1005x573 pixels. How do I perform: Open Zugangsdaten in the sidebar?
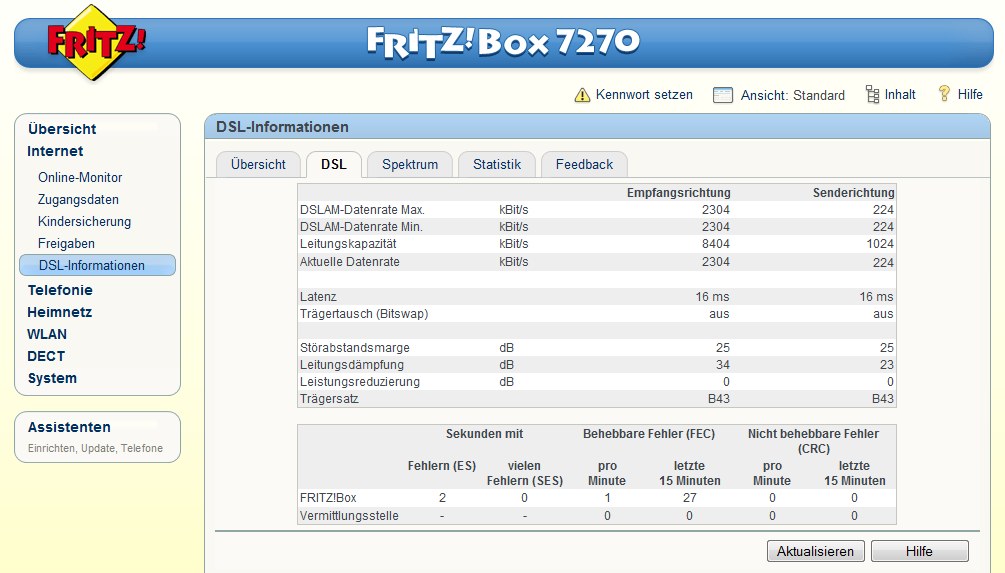click(x=78, y=200)
